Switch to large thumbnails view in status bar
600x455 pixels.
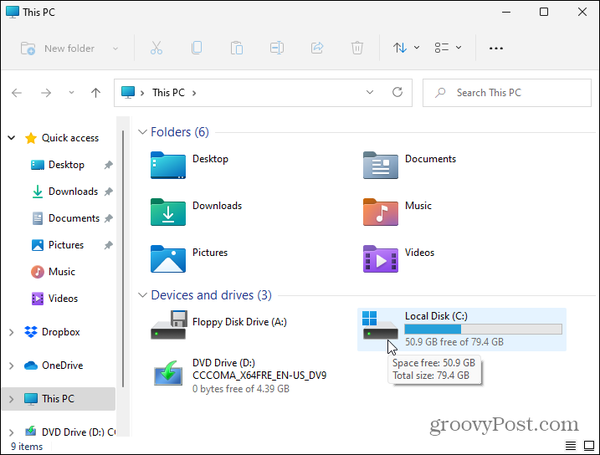(589, 446)
